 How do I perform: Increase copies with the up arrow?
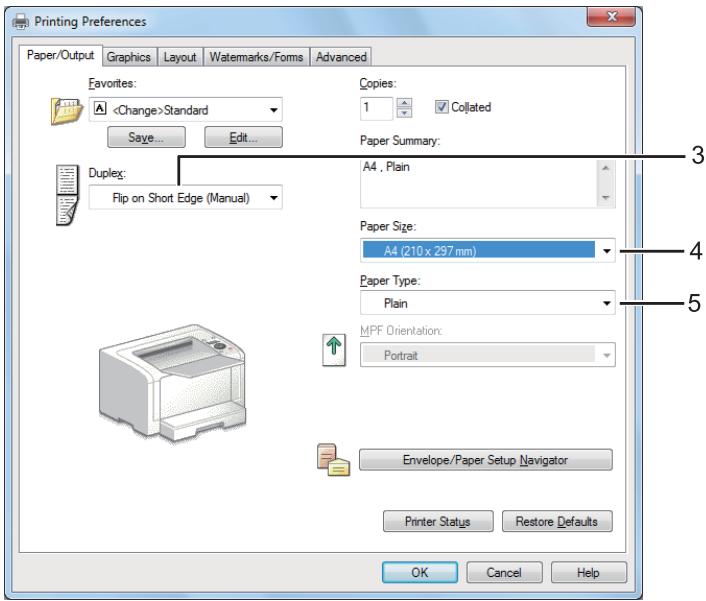404,103
